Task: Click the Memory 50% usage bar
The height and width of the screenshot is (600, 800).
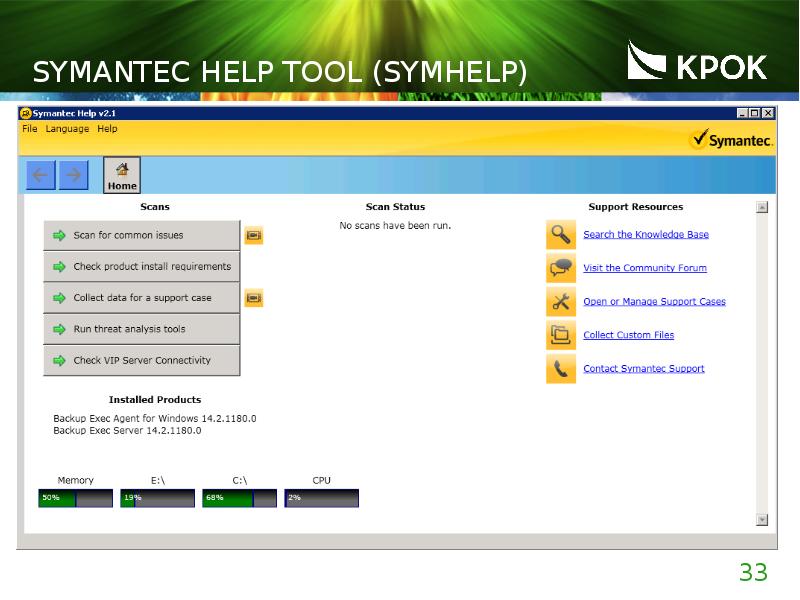Action: coord(76,498)
